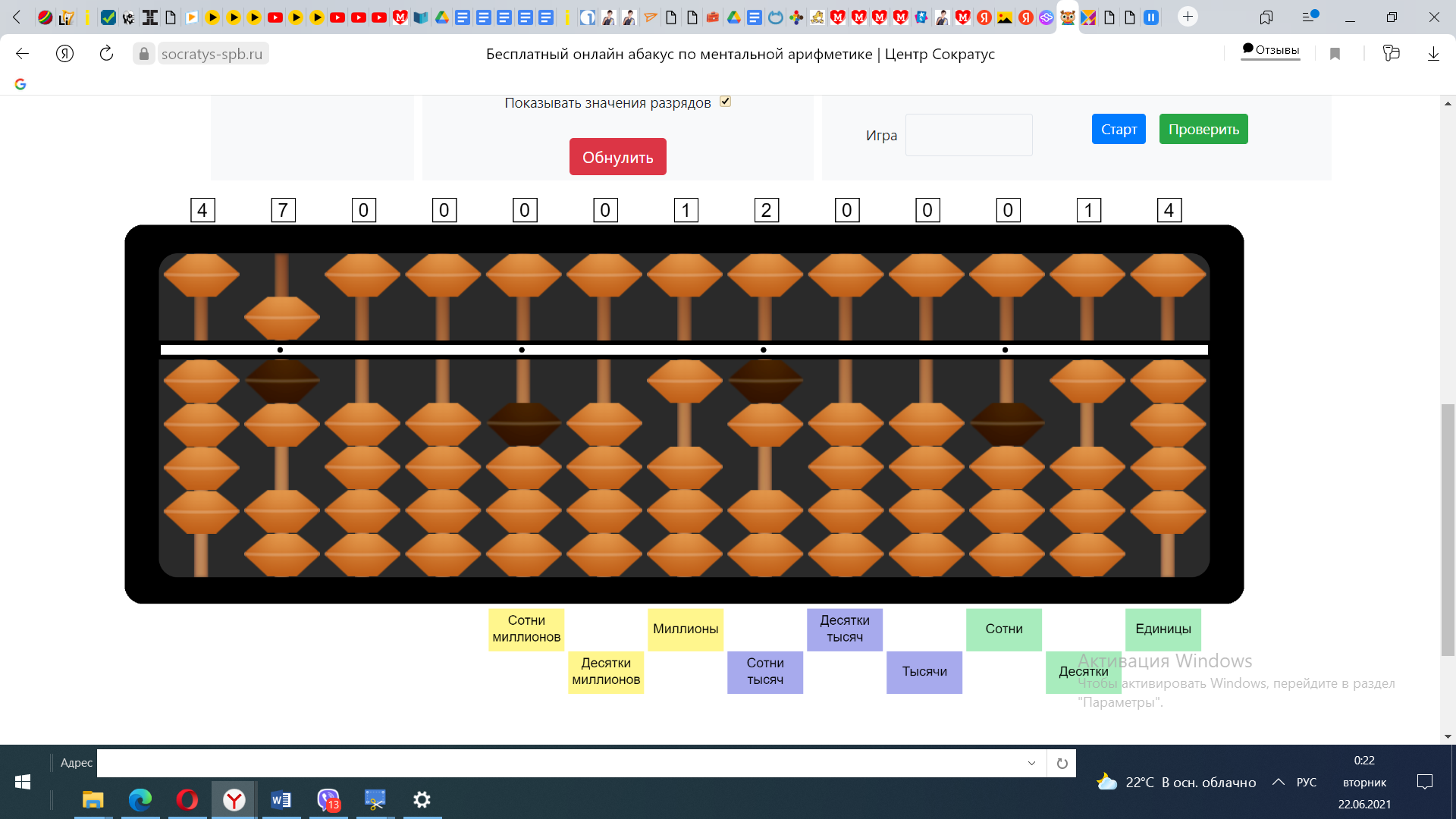The height and width of the screenshot is (819, 1456).
Task: Click the Google bookmark icon
Action: click(20, 84)
